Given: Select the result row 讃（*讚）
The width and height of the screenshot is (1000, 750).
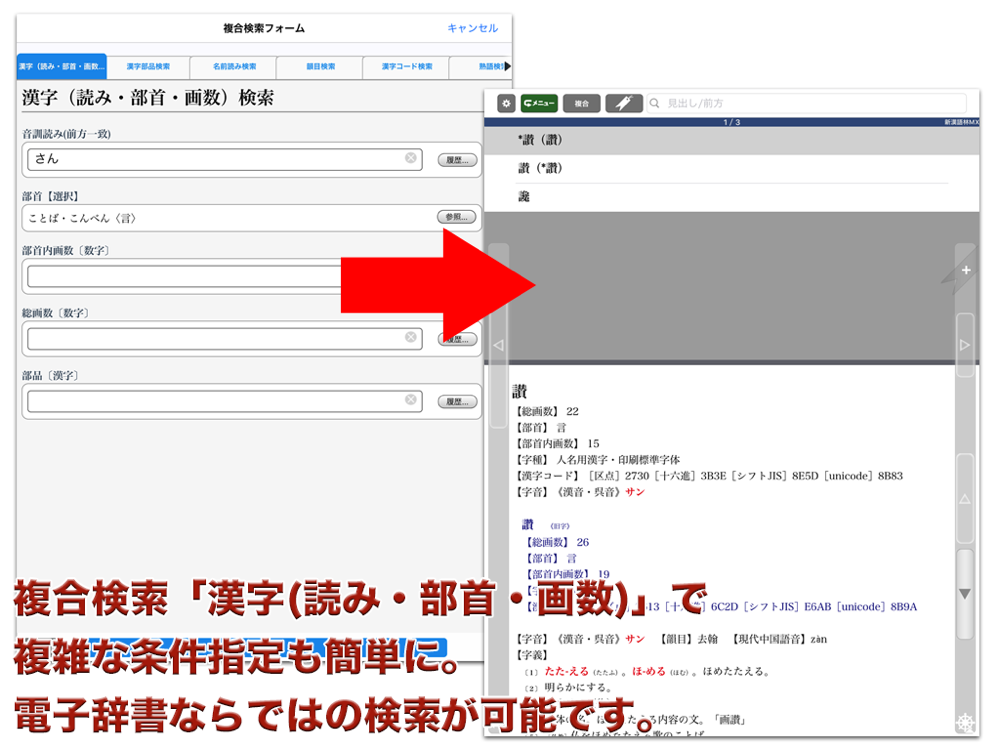Looking at the screenshot, I should [732, 168].
